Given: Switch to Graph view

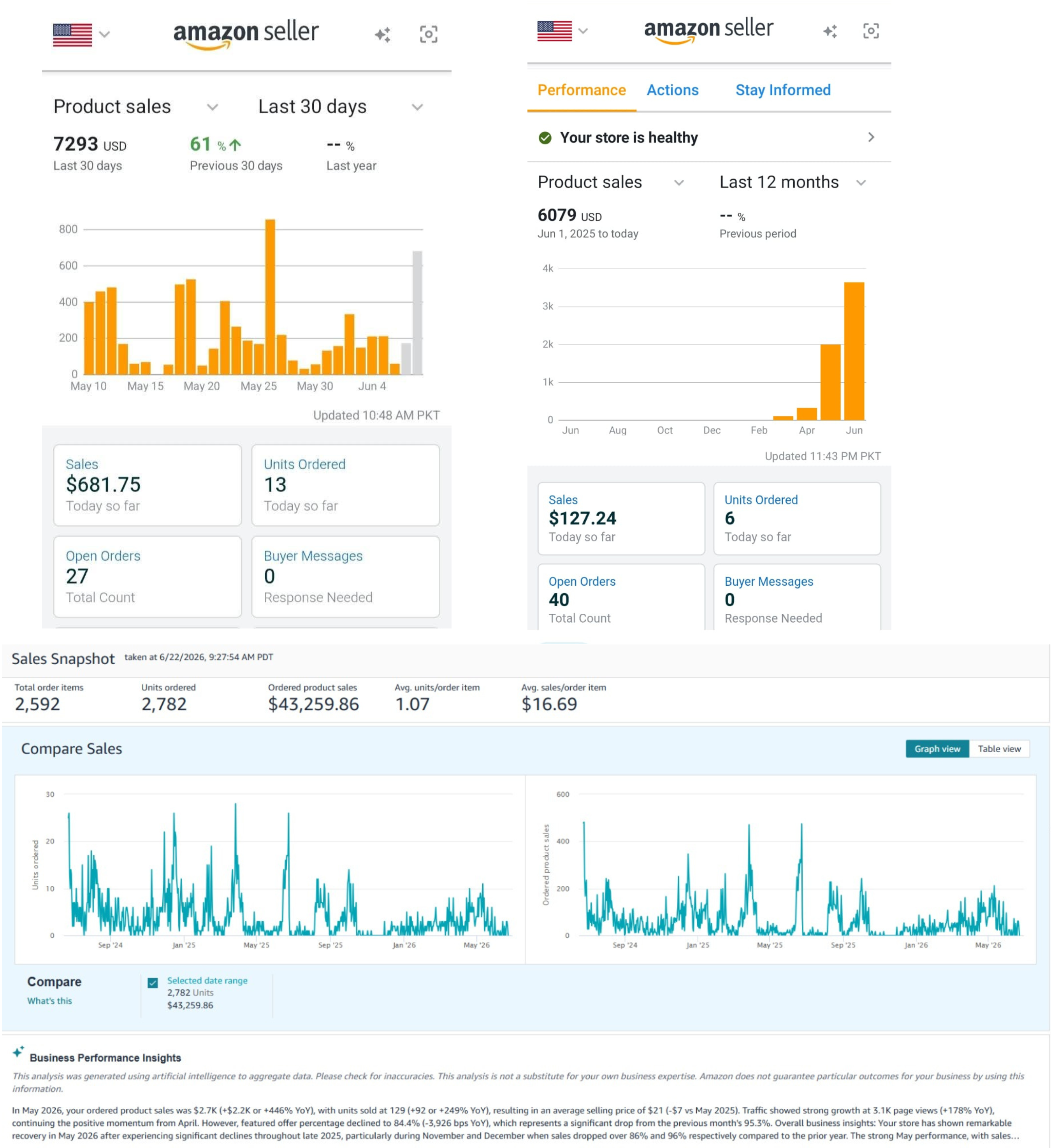Looking at the screenshot, I should tap(937, 749).
